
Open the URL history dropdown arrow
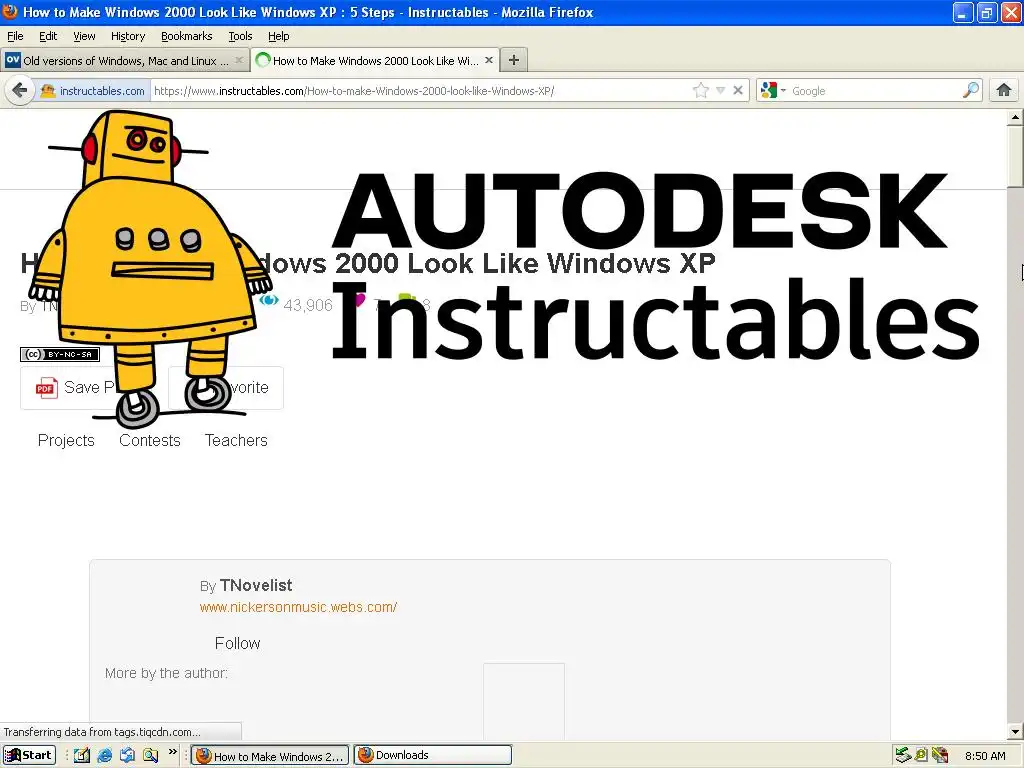coord(720,91)
